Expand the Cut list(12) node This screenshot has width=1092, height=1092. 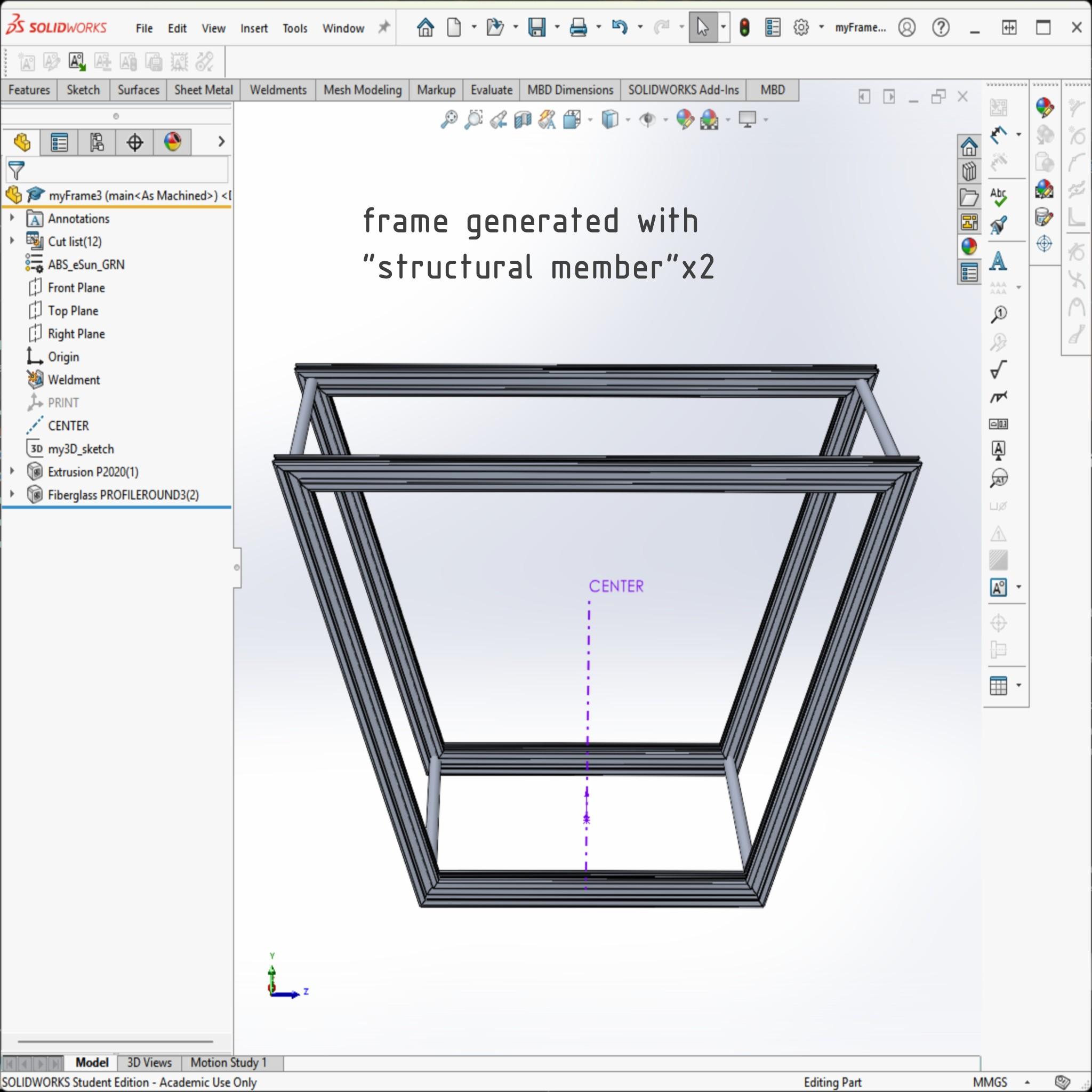pos(12,241)
